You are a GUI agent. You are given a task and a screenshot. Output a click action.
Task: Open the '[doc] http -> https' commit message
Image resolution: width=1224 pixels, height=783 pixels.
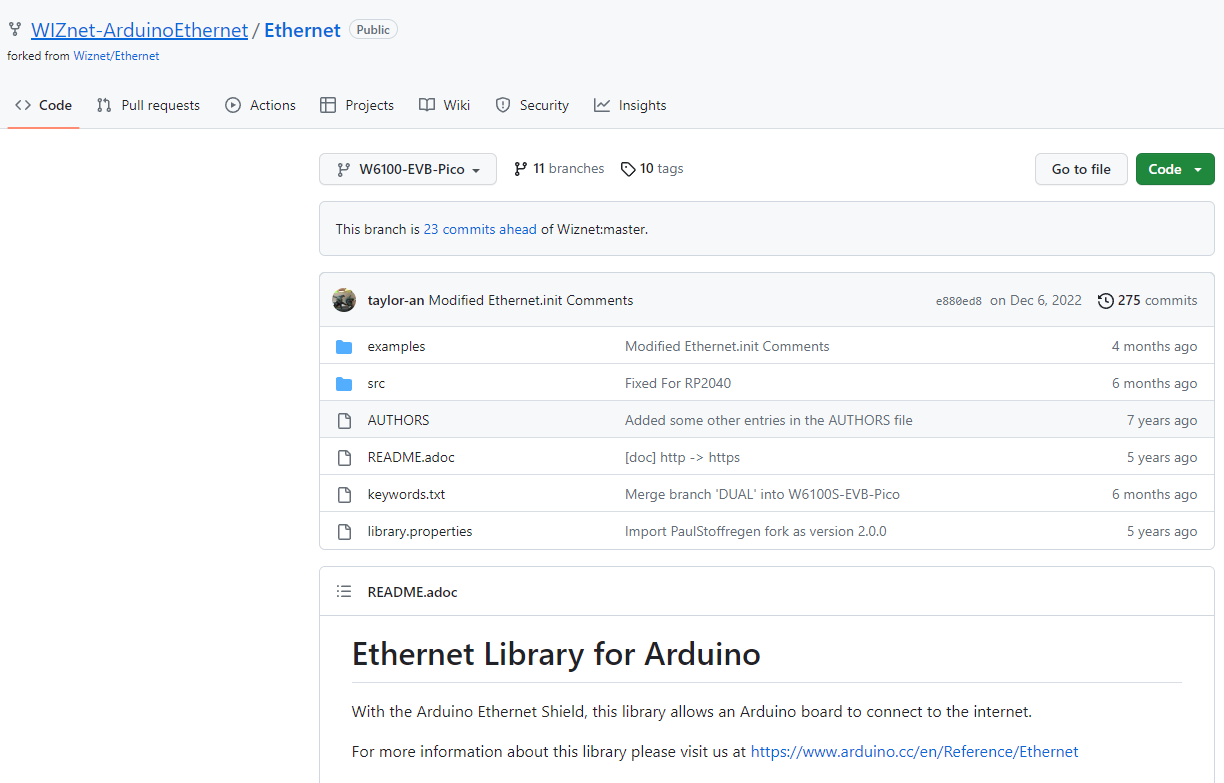pos(682,457)
